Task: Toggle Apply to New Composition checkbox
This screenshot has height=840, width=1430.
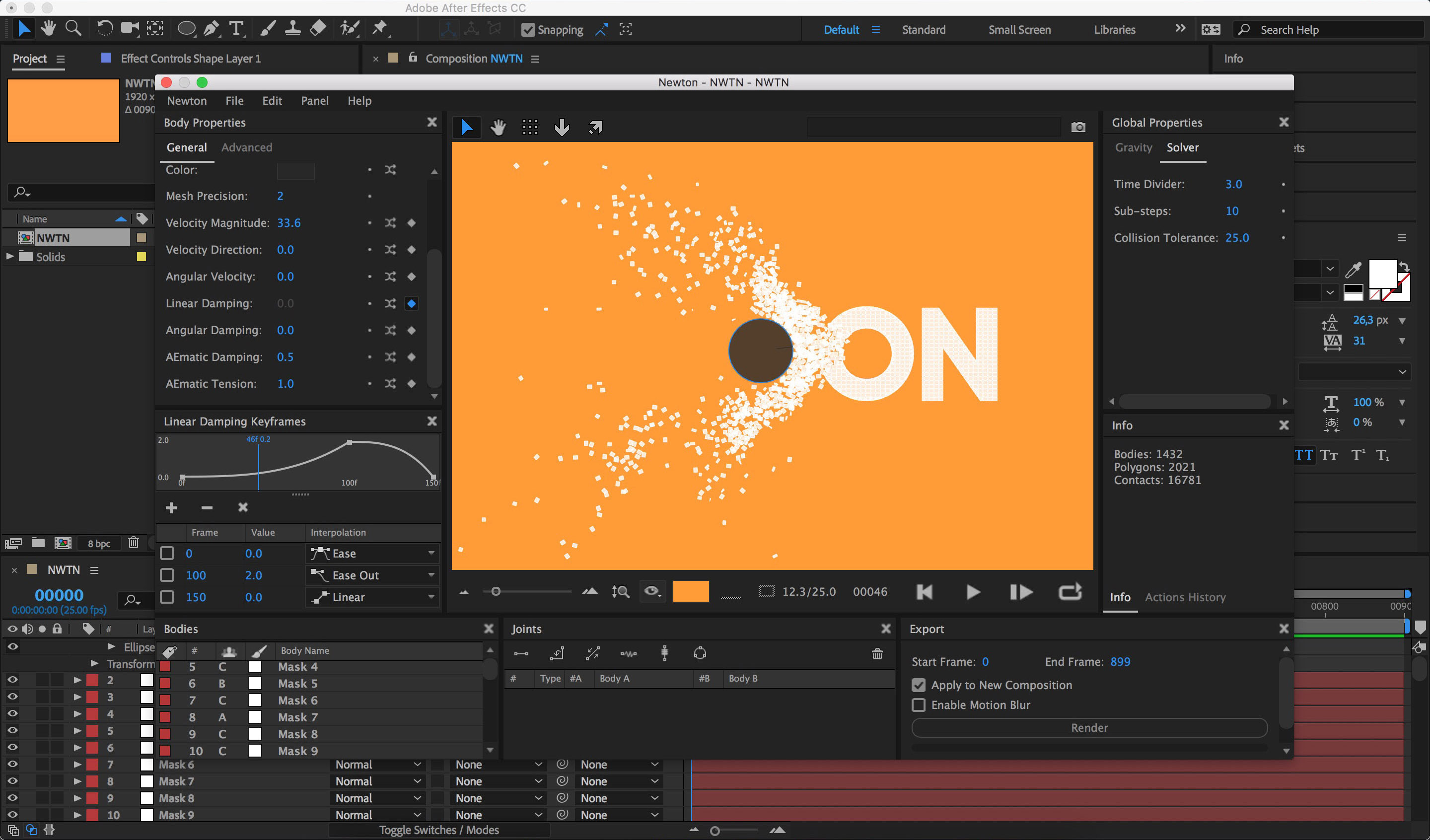Action: point(918,685)
